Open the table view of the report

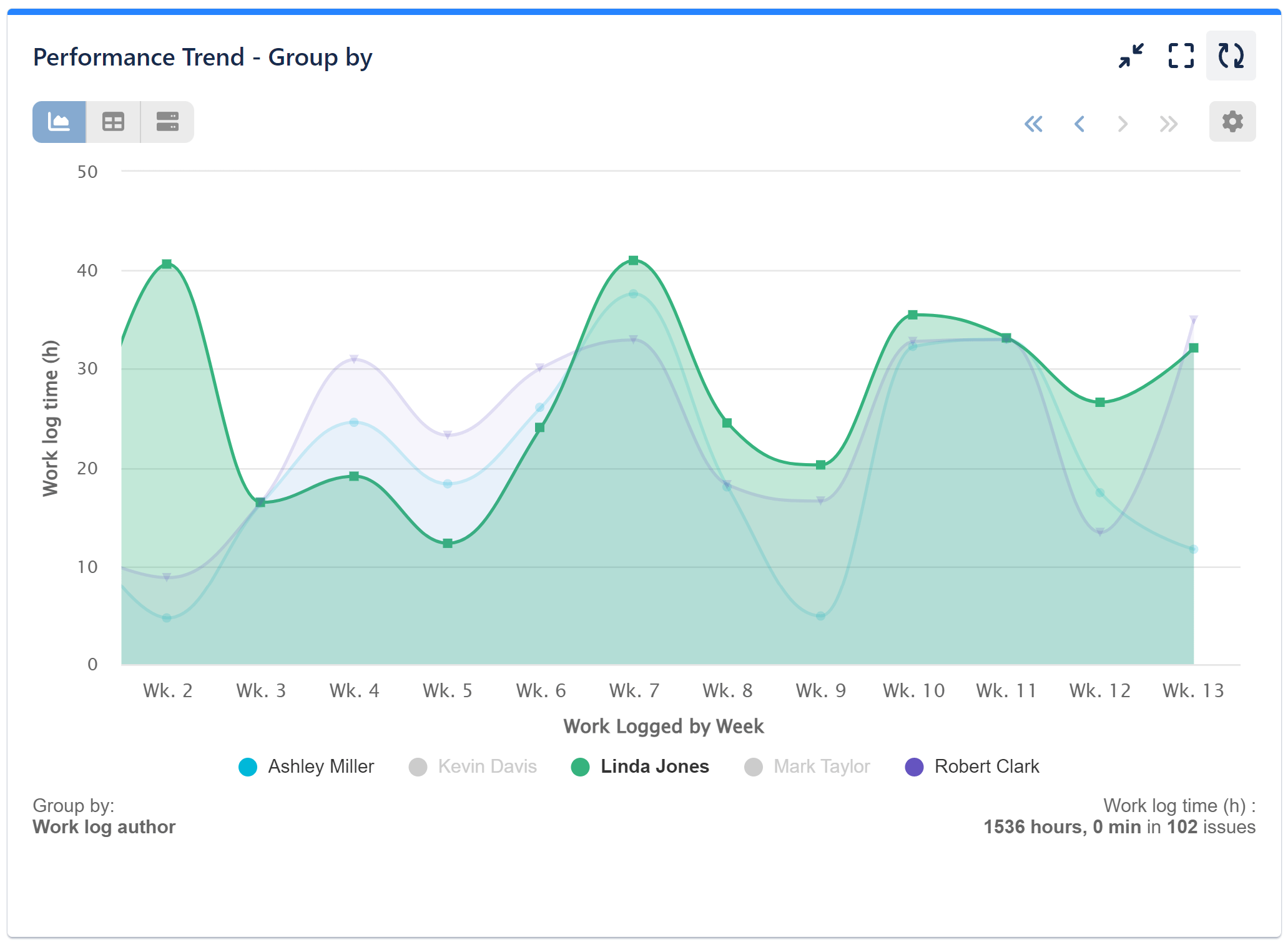coord(113,122)
